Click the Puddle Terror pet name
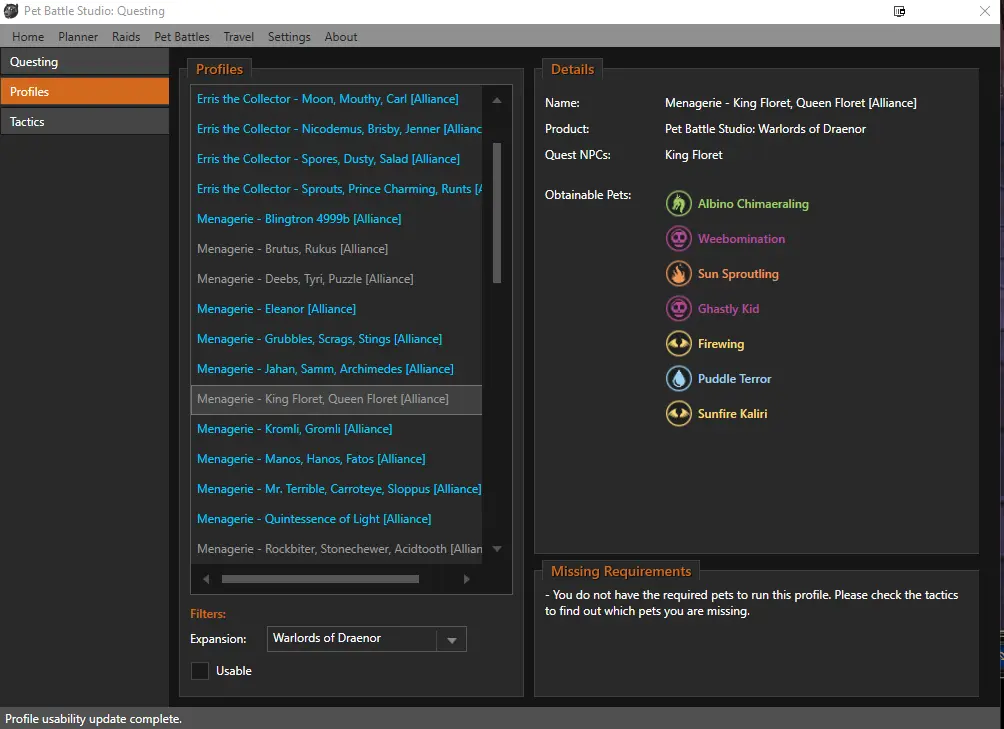 734,379
